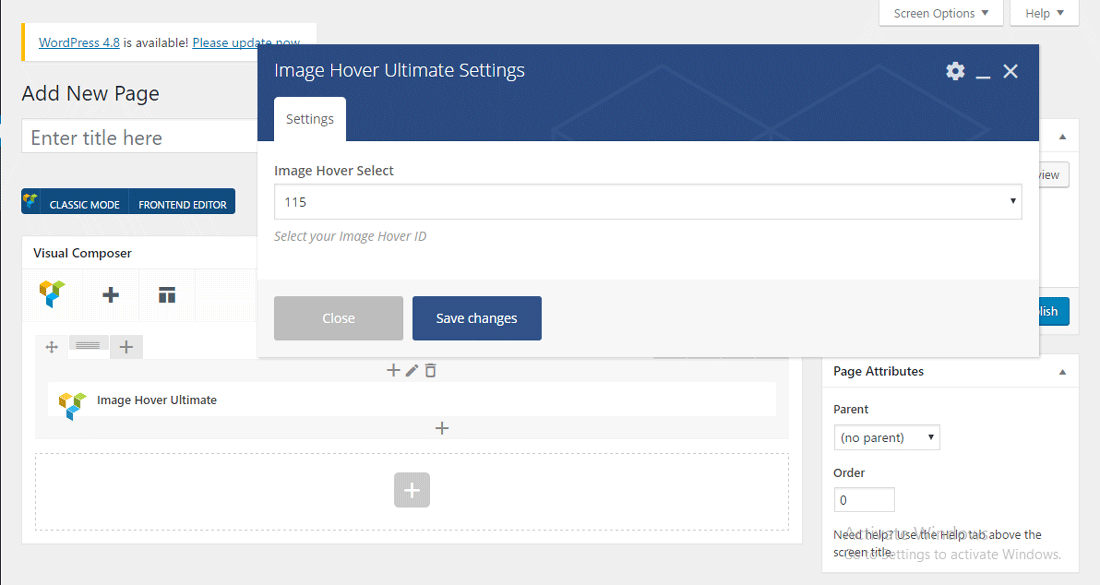Expand the Help dropdown tab

coord(1044,13)
